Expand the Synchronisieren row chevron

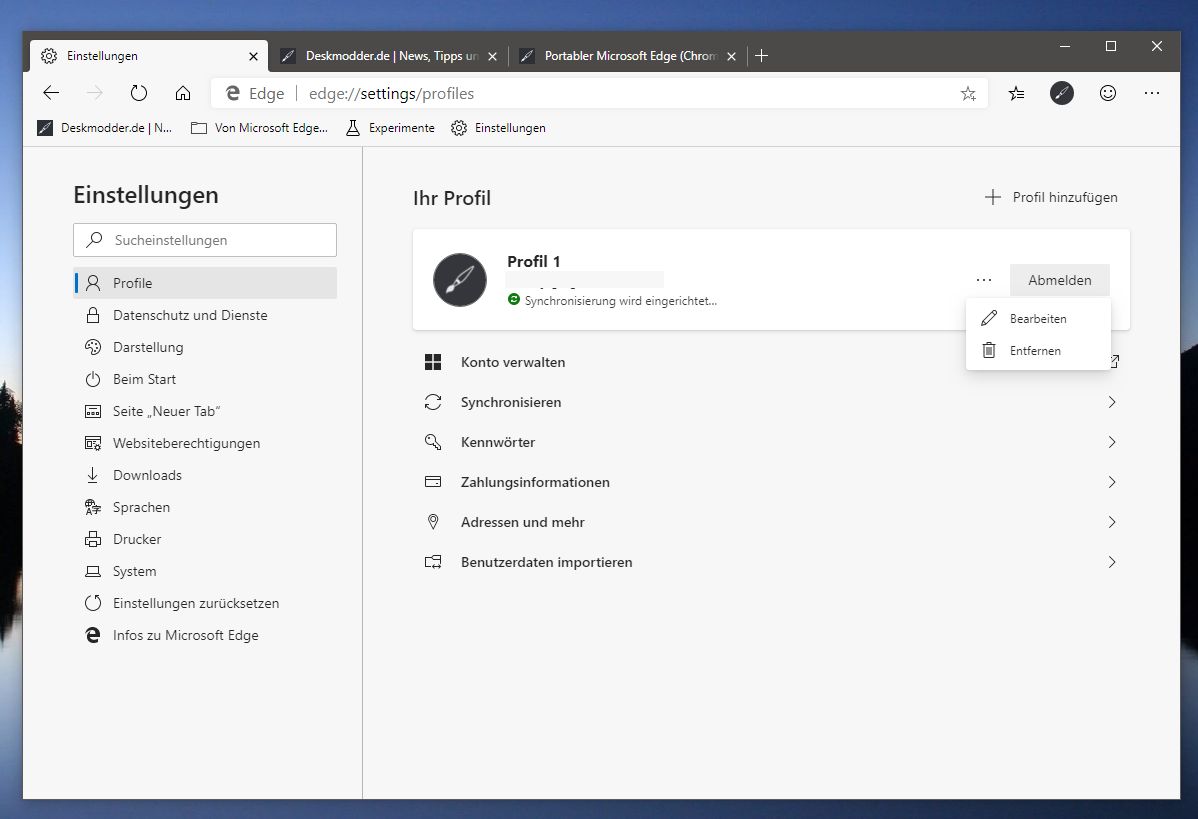pos(1112,402)
